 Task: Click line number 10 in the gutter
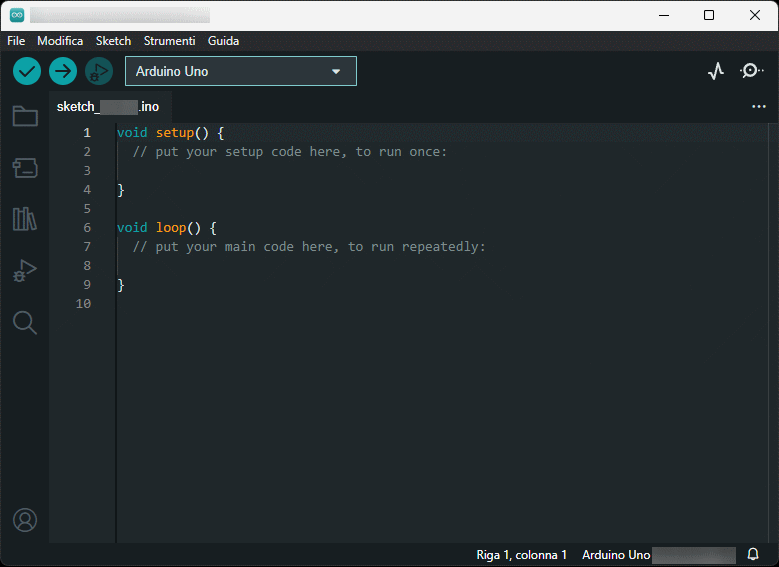(x=83, y=304)
